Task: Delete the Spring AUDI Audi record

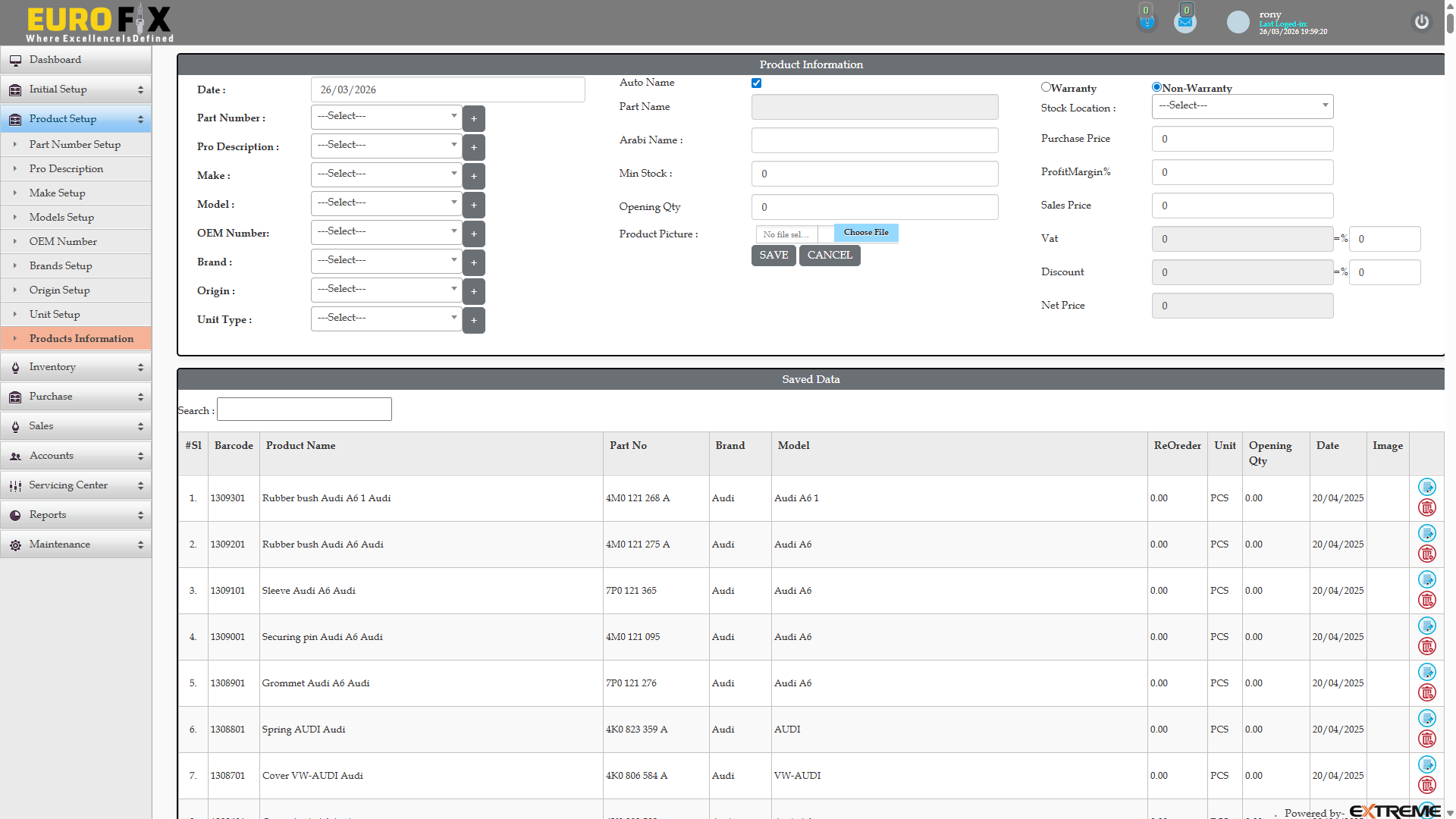Action: coord(1427,739)
